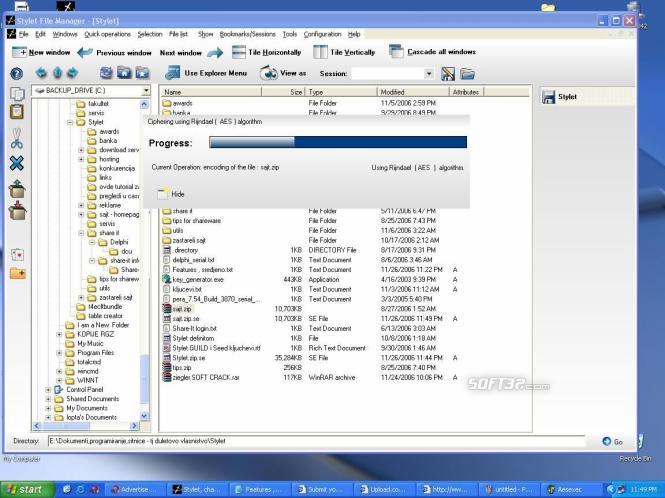Viewport: 665px width, 498px height.
Task: Navigate back with the left arrow icon
Action: click(41, 73)
